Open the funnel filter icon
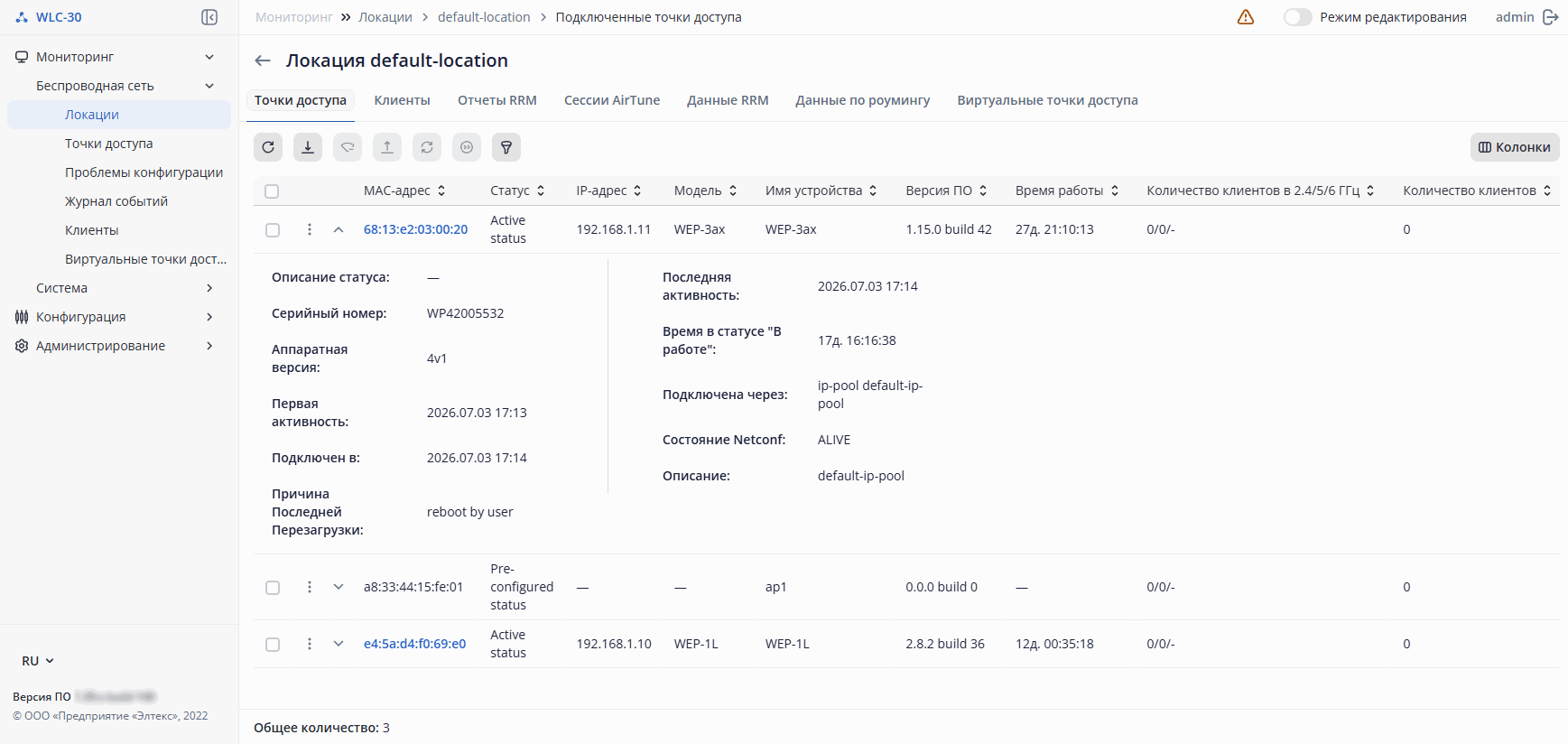This screenshot has width=1568, height=744. (506, 147)
